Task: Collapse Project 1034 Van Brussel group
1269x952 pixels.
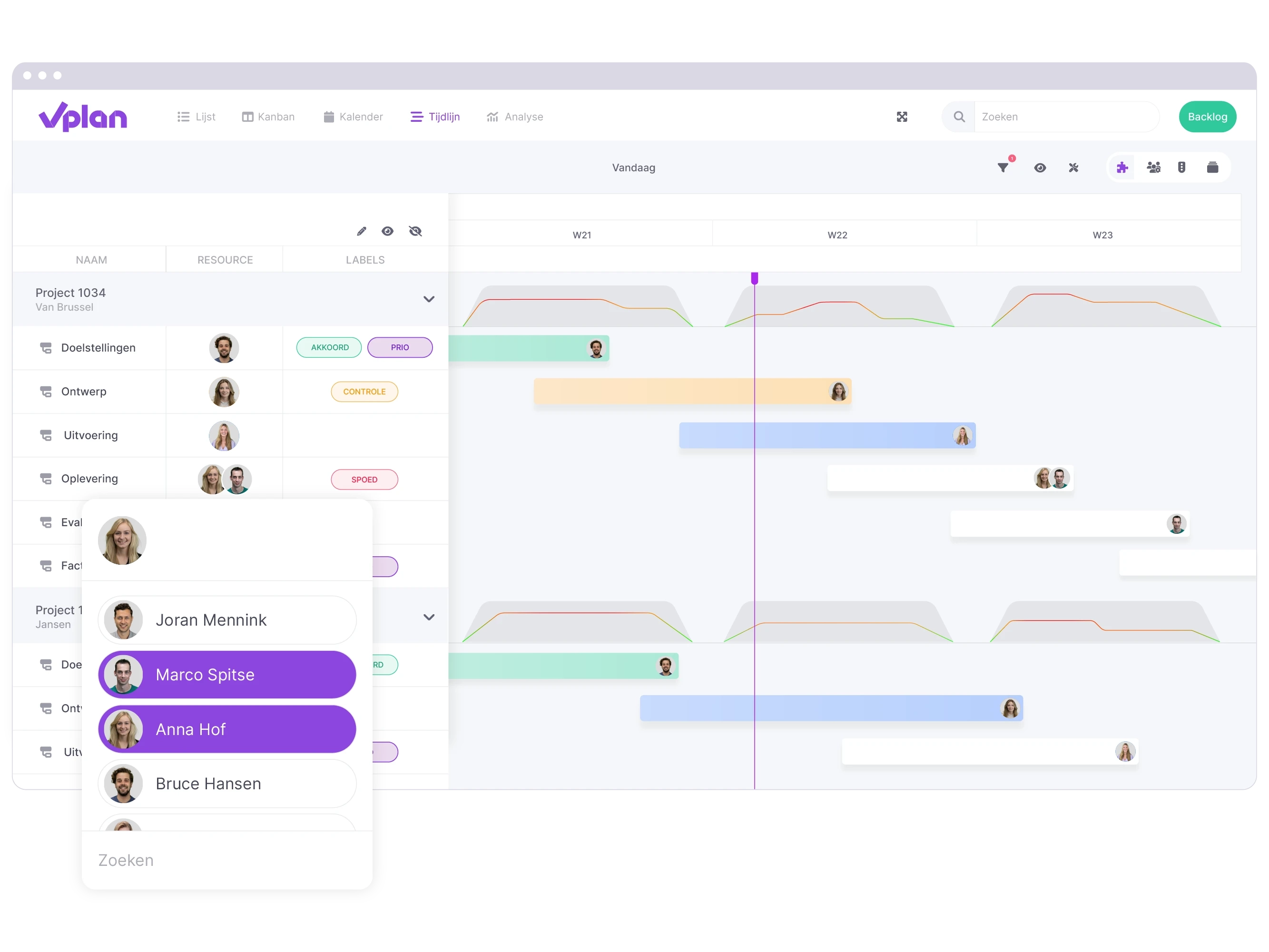Action: click(x=429, y=299)
